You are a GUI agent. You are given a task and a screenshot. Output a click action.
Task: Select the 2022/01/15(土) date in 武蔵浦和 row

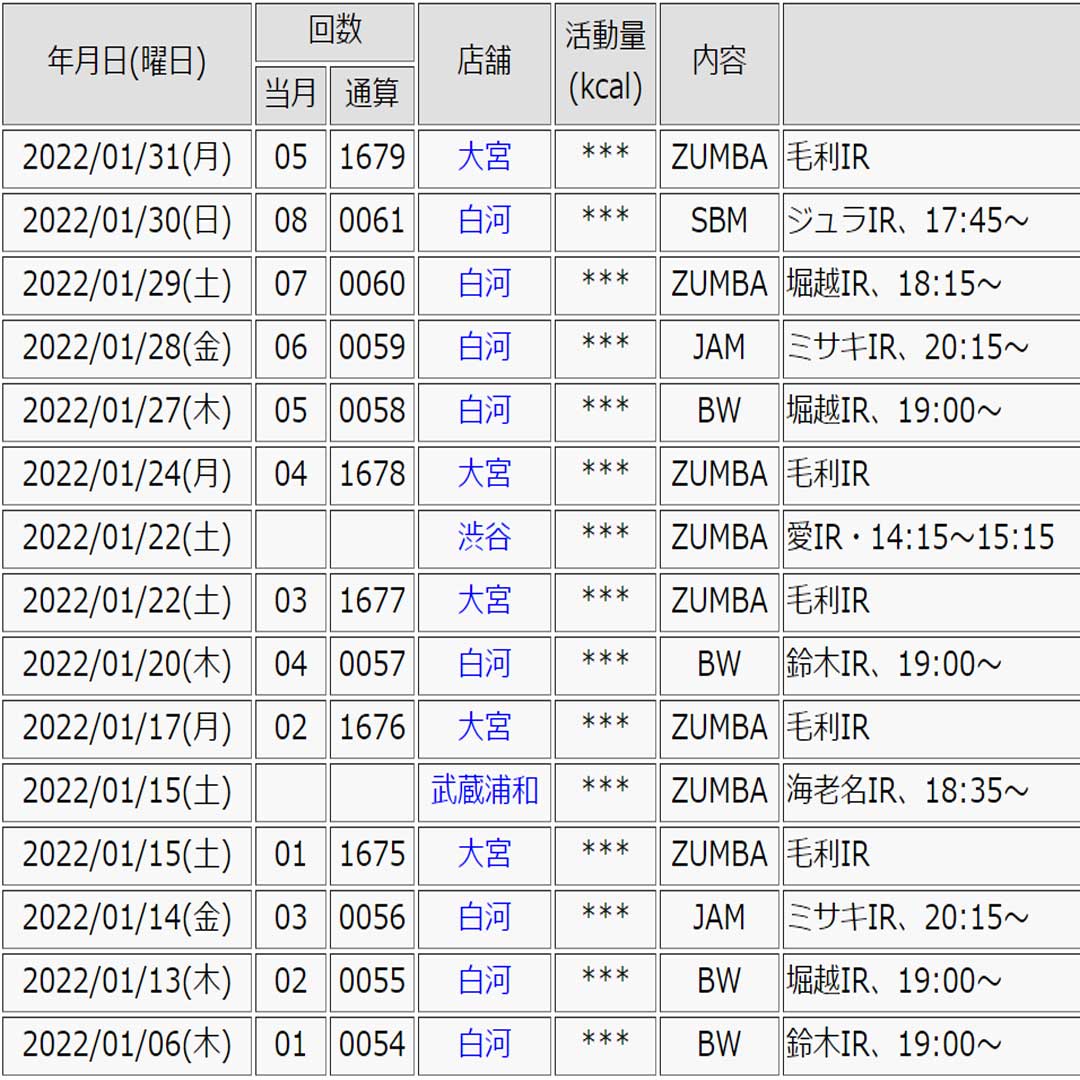click(x=127, y=792)
